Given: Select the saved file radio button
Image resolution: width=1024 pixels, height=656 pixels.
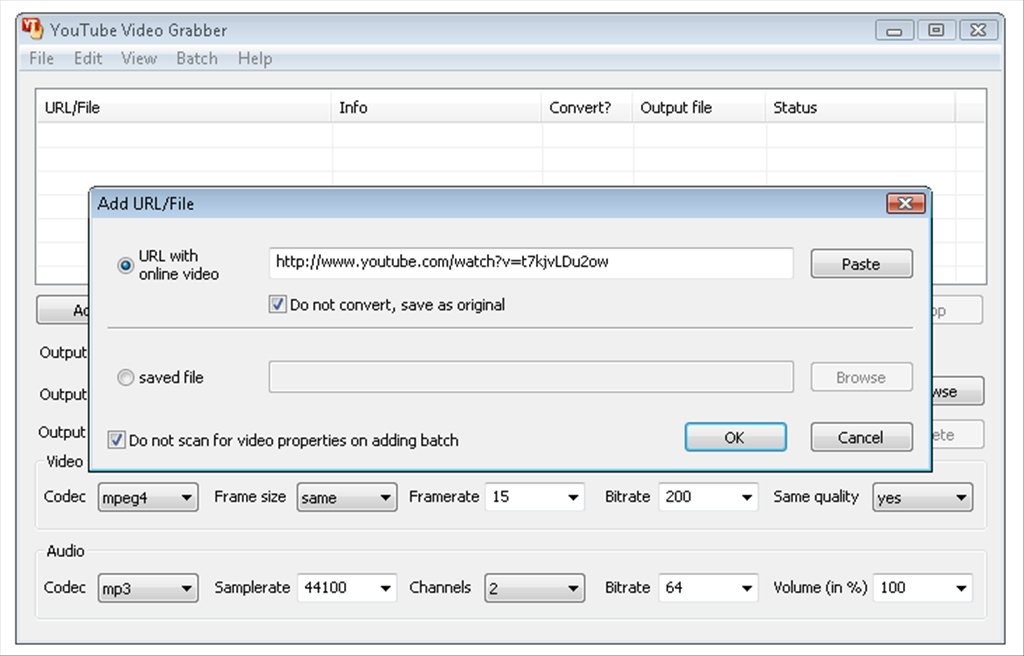Looking at the screenshot, I should point(125,378).
